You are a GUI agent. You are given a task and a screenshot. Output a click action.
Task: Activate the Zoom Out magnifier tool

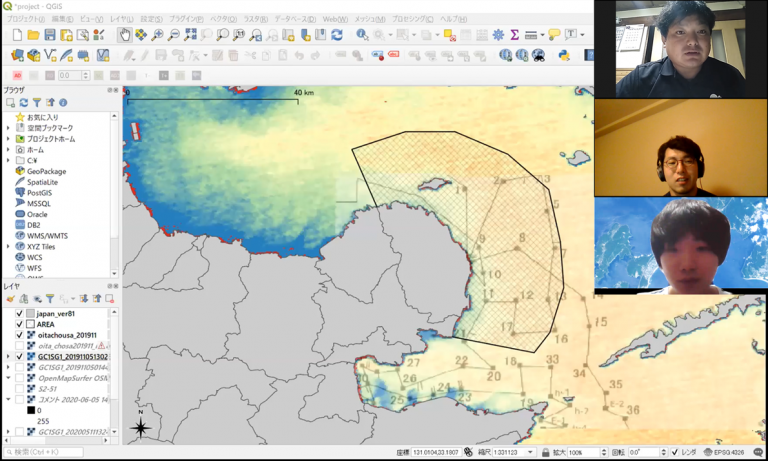(174, 35)
